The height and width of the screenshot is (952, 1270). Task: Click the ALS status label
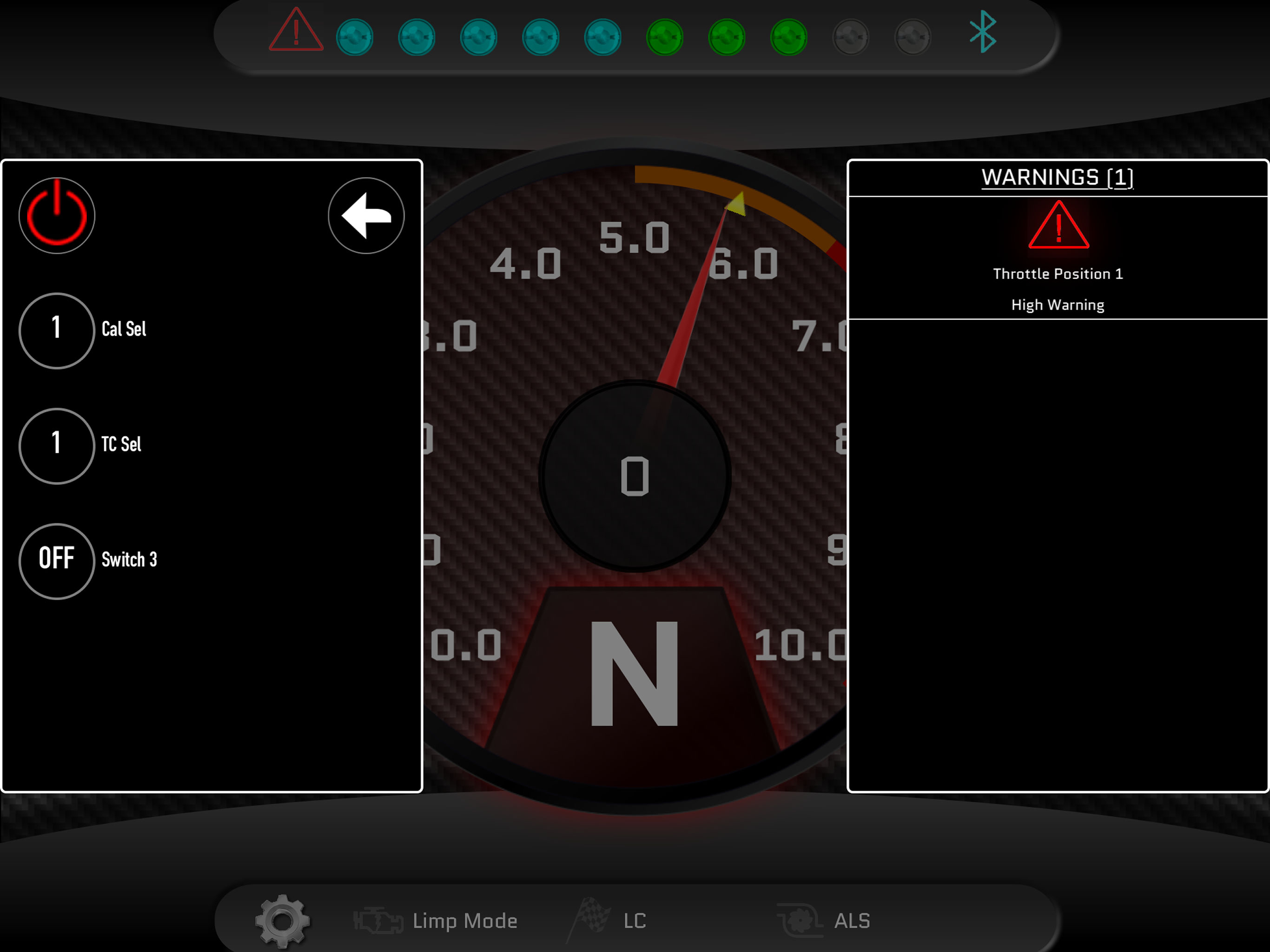pos(852,921)
